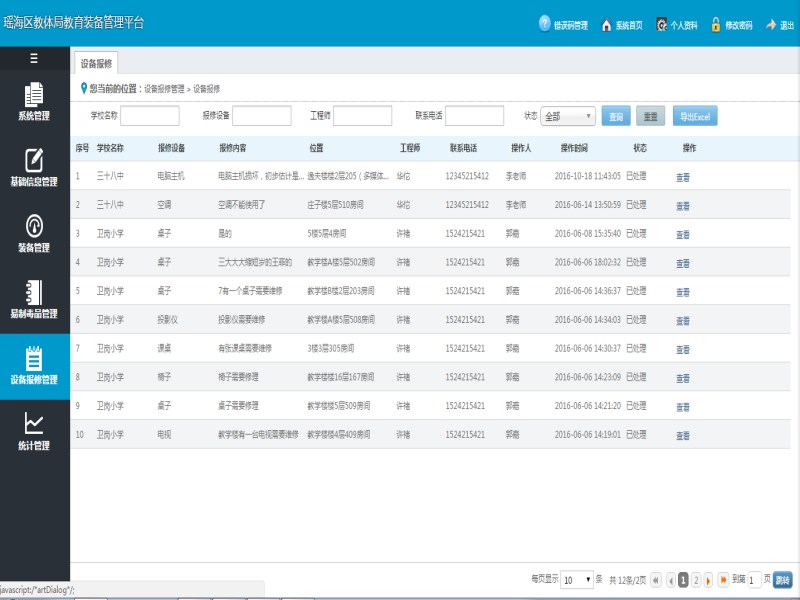
Task: Open the 状态 dropdown showing 全部
Action: (x=568, y=116)
